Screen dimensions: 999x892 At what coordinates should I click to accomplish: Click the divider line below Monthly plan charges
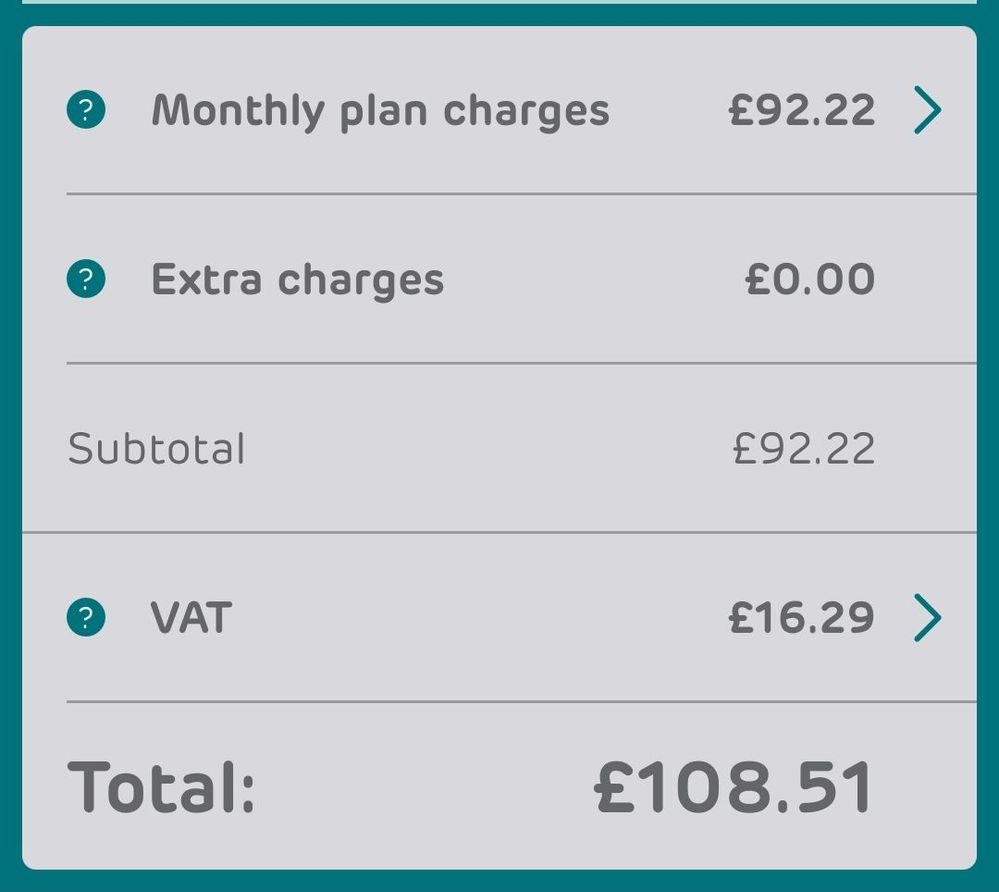coord(520,194)
